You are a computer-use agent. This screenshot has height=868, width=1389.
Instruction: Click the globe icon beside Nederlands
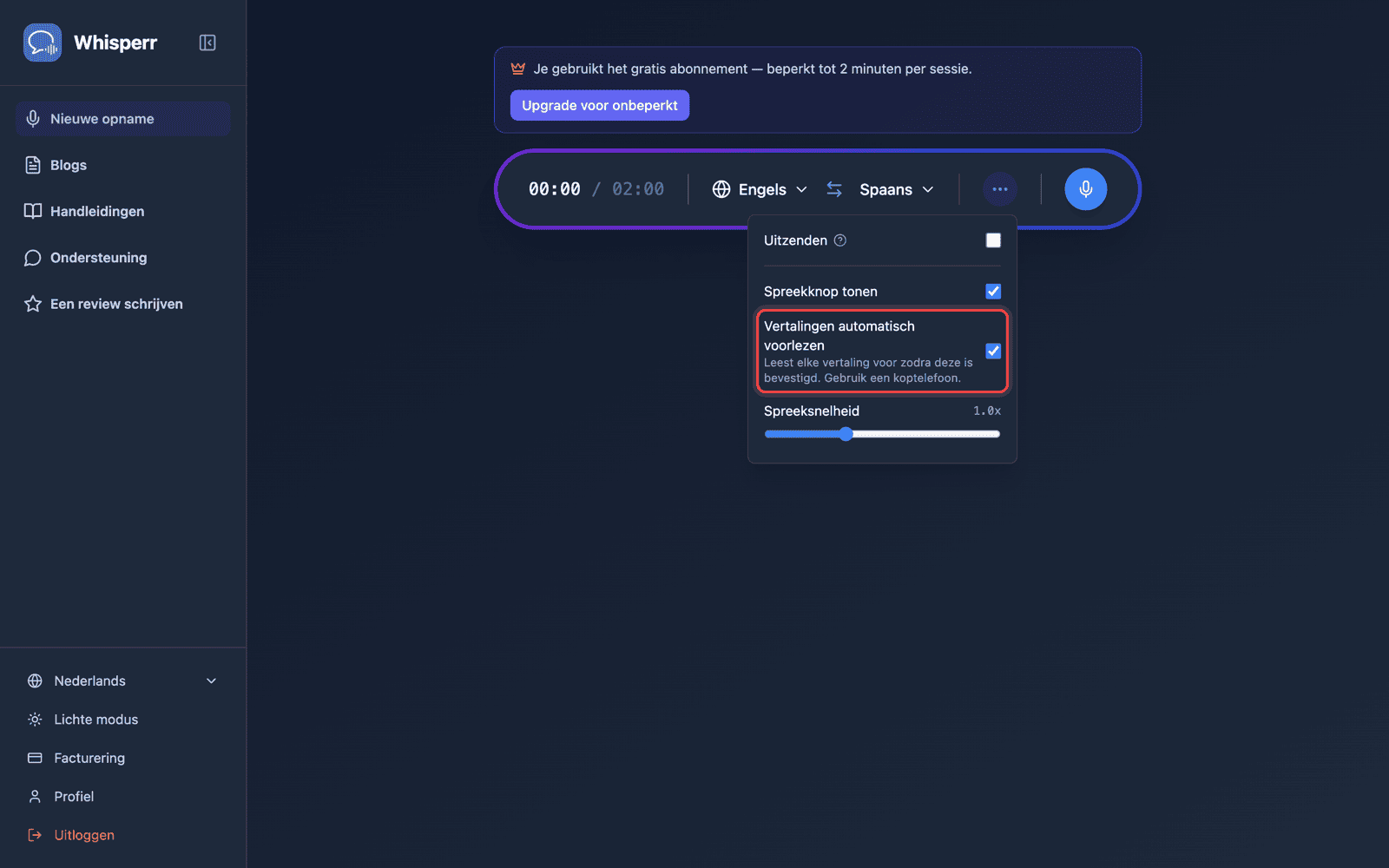coord(35,681)
